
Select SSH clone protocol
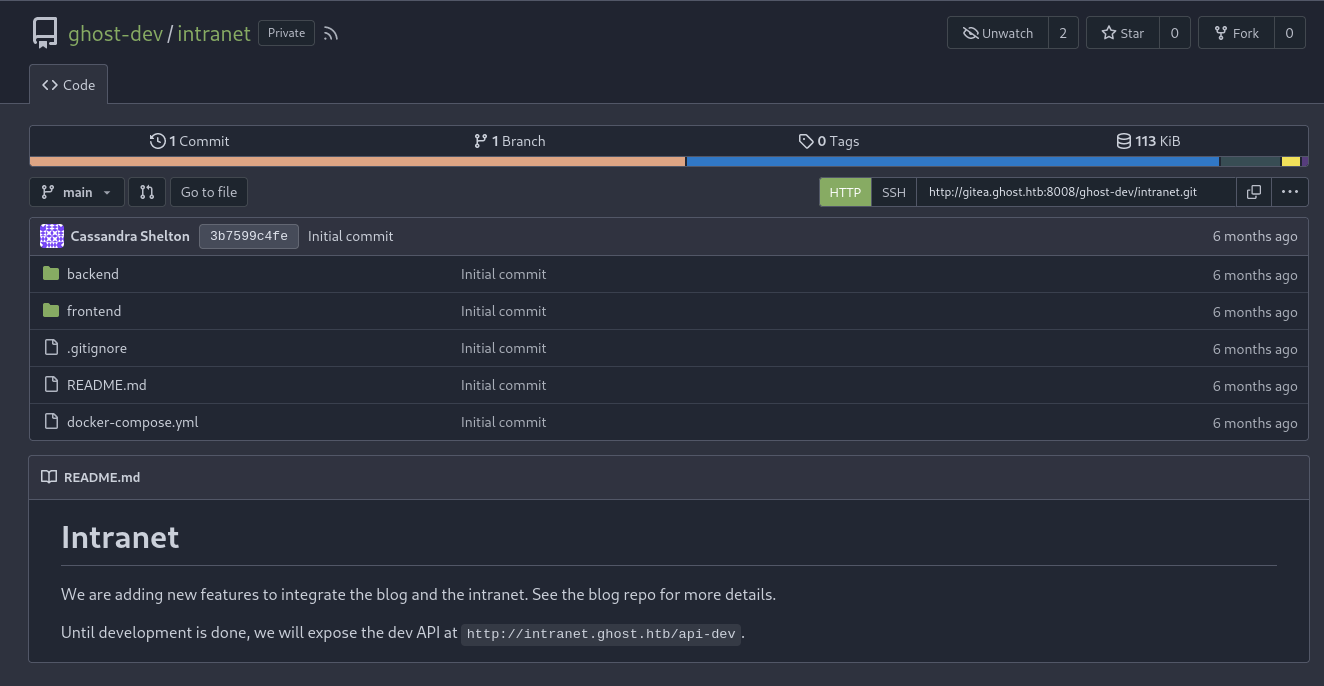click(894, 192)
